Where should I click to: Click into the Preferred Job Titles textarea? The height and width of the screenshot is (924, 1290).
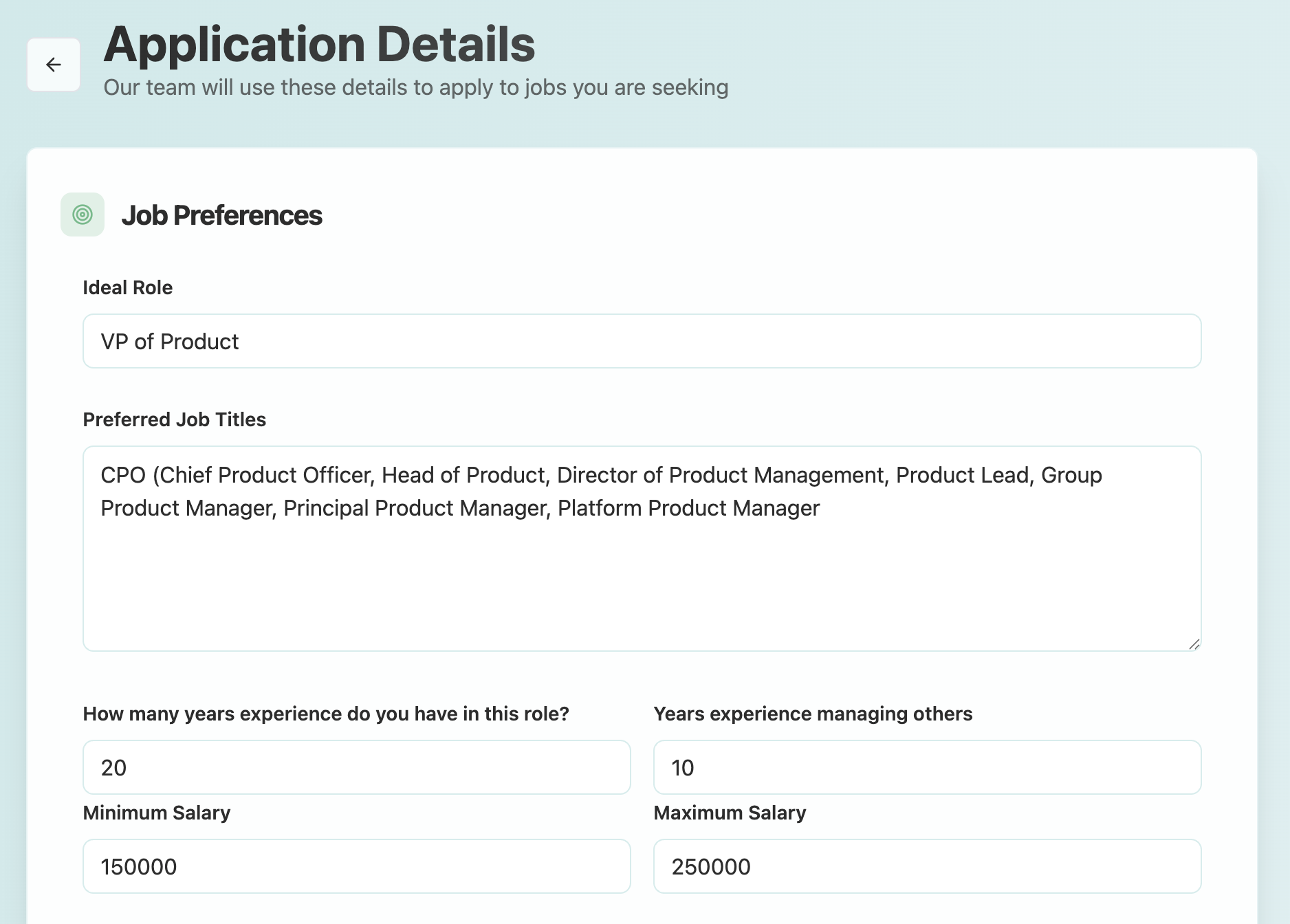point(642,577)
